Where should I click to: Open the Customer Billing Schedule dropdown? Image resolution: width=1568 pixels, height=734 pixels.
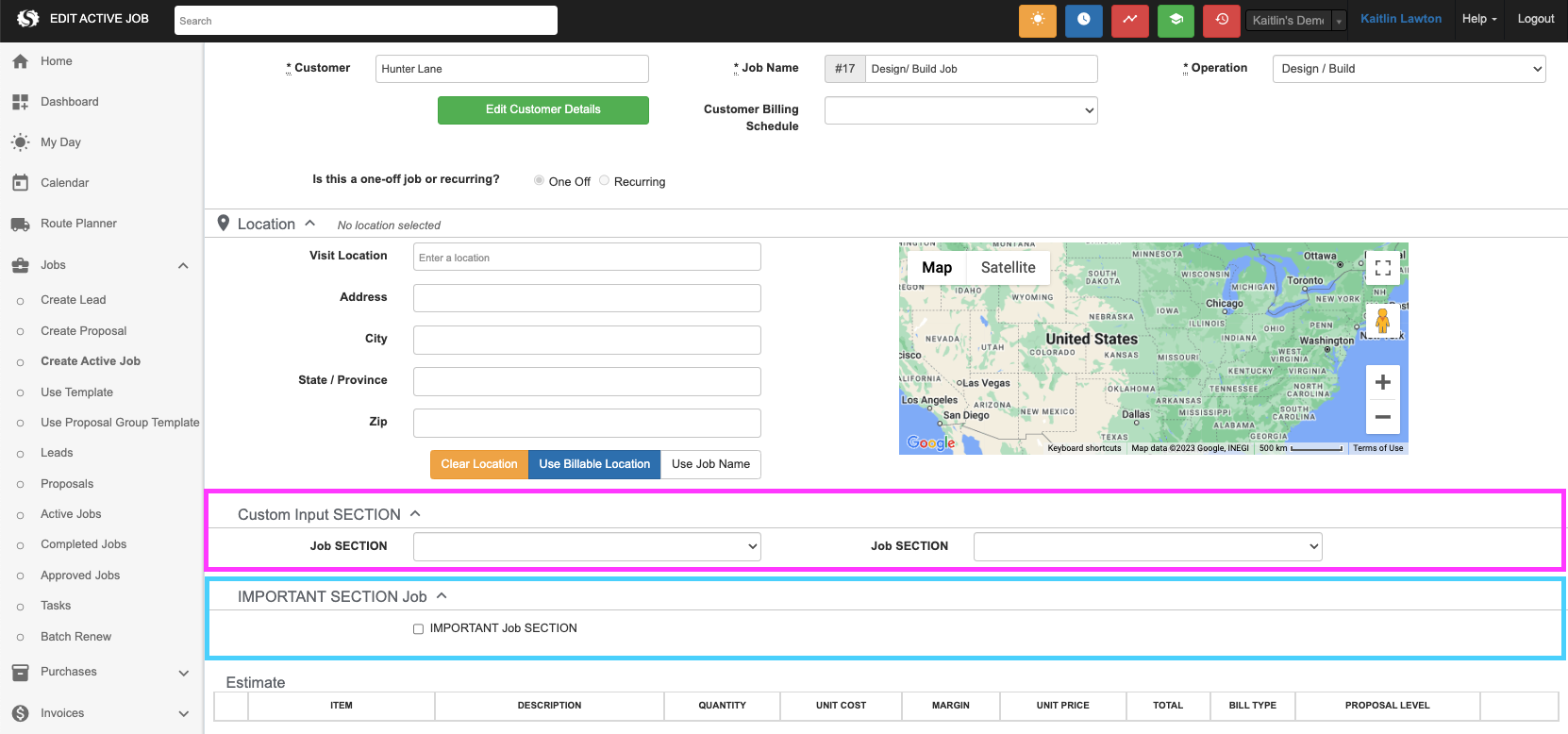pyautogui.click(x=960, y=110)
